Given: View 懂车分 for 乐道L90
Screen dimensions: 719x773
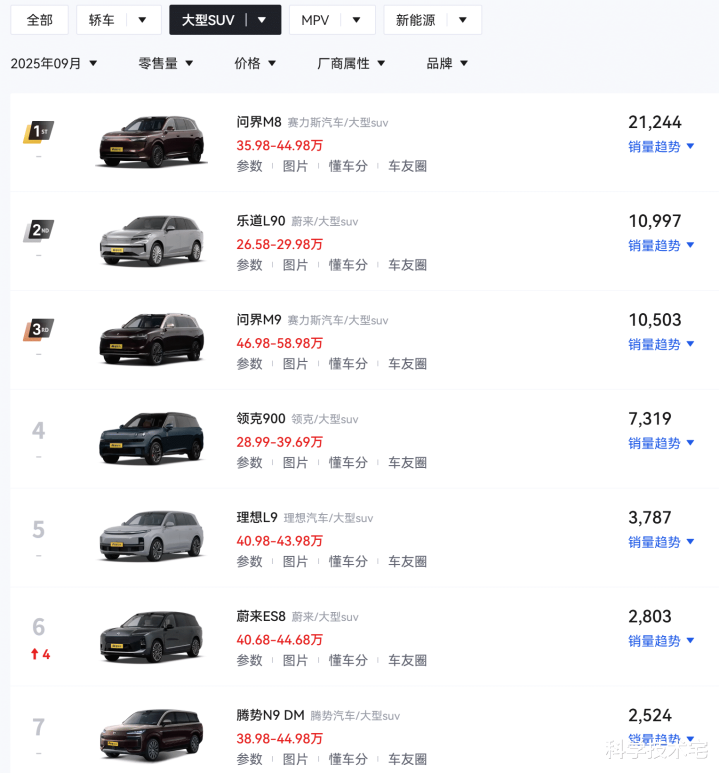Looking at the screenshot, I should coord(348,265).
